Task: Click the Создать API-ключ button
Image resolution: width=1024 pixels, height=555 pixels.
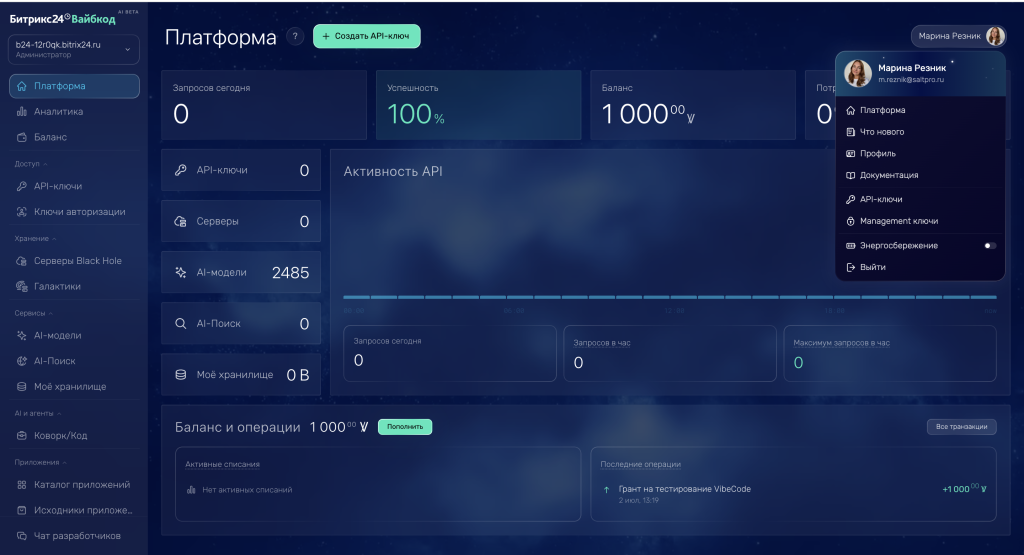Action: [366, 36]
